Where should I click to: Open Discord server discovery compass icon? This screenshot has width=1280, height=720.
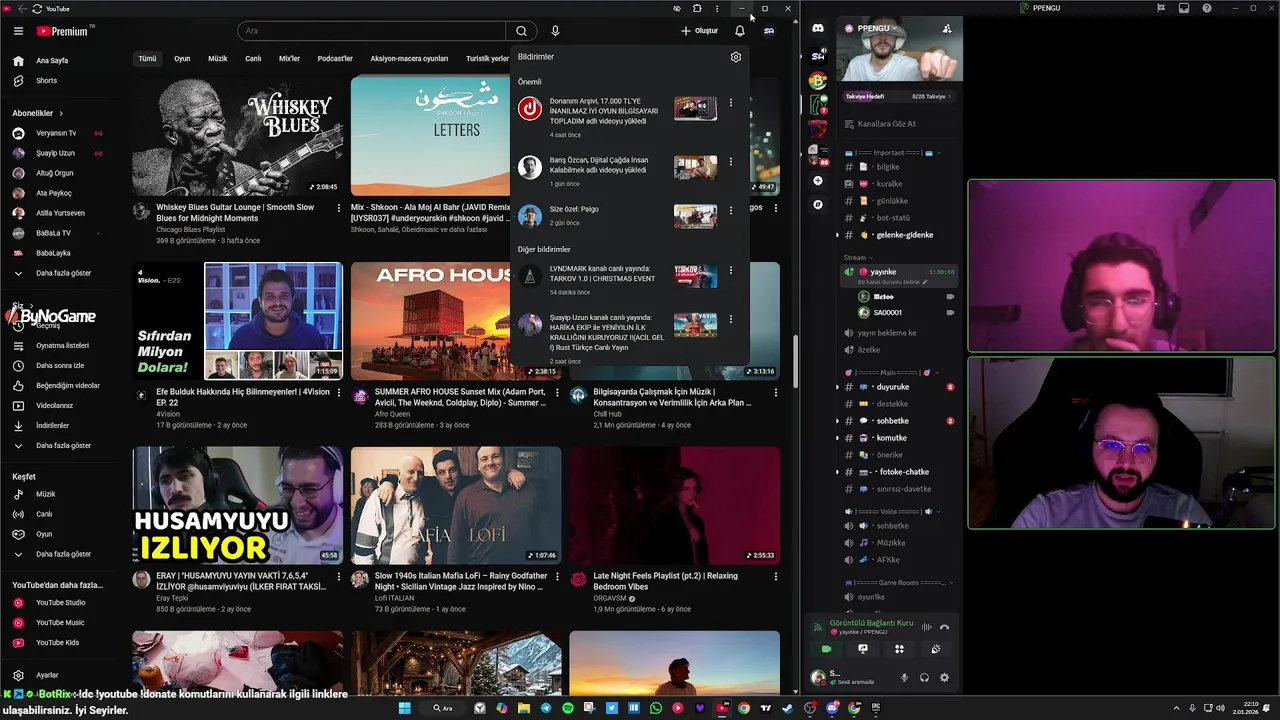pyautogui.click(x=818, y=204)
